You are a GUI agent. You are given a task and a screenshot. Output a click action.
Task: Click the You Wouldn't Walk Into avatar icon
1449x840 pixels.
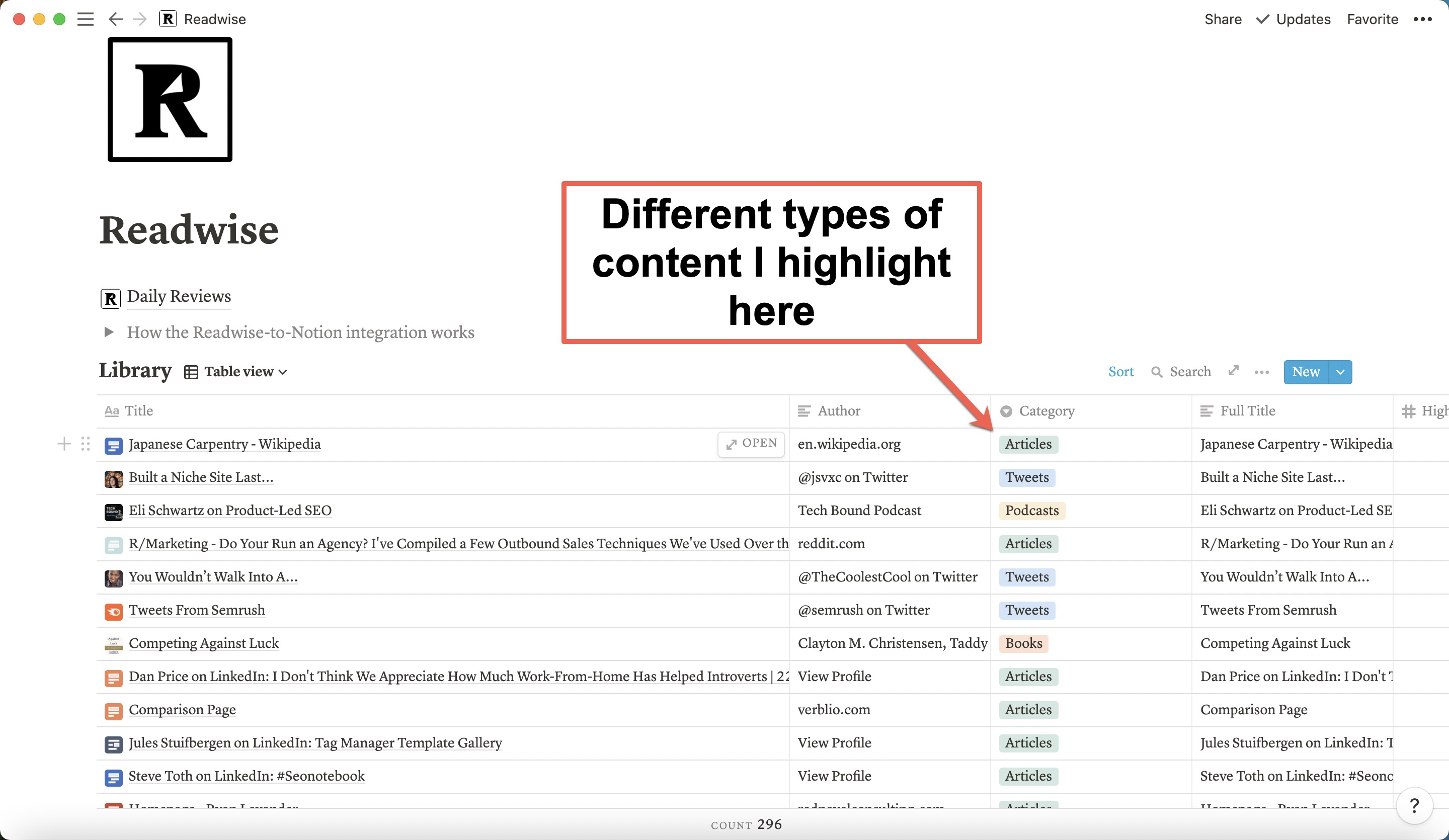(x=113, y=578)
